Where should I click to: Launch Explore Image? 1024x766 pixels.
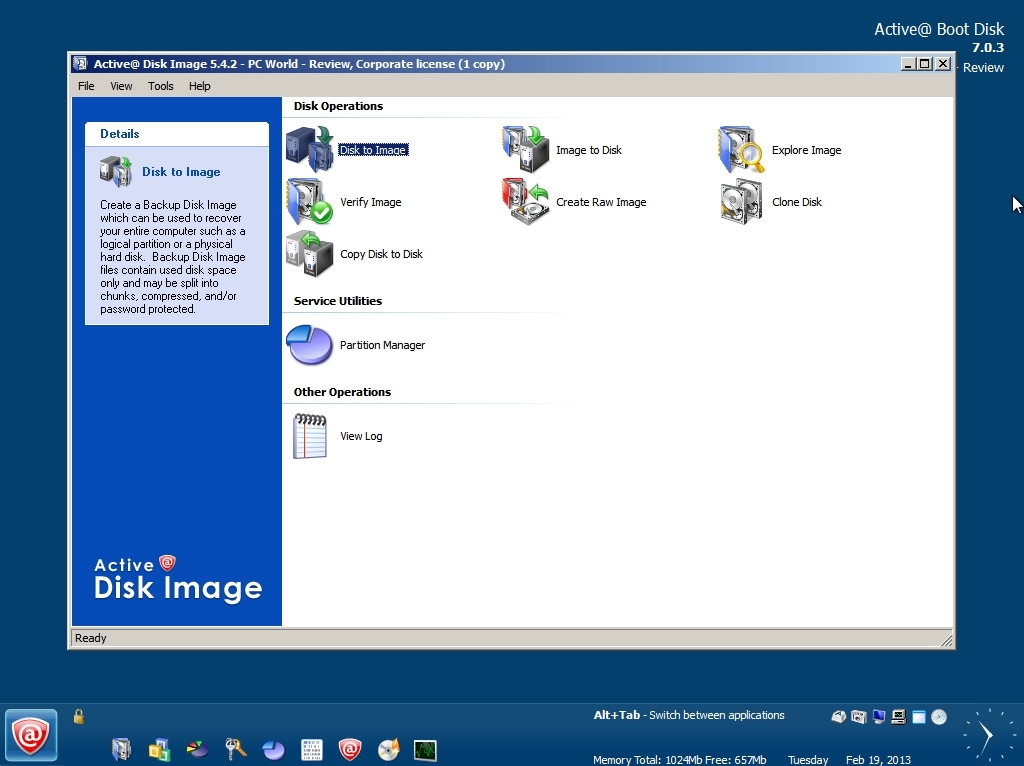pos(806,150)
